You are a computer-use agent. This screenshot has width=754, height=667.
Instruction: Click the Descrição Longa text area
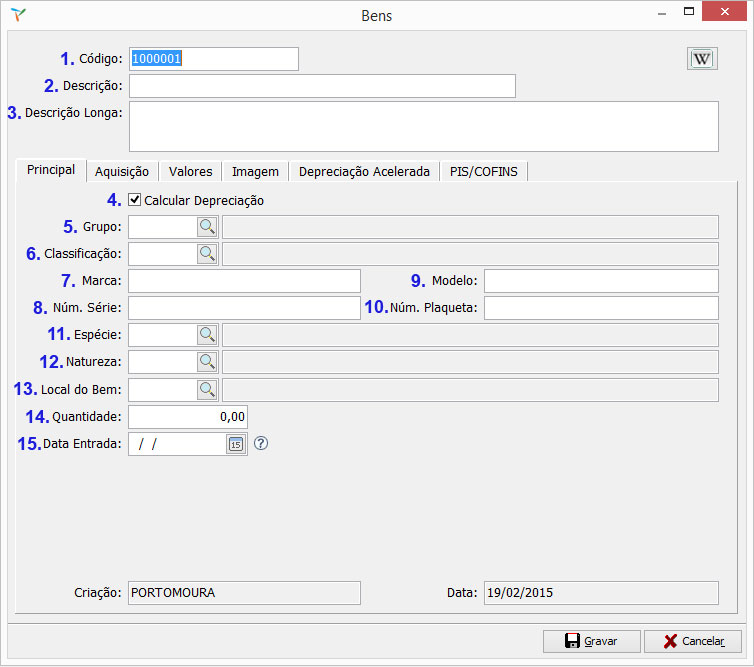[424, 126]
